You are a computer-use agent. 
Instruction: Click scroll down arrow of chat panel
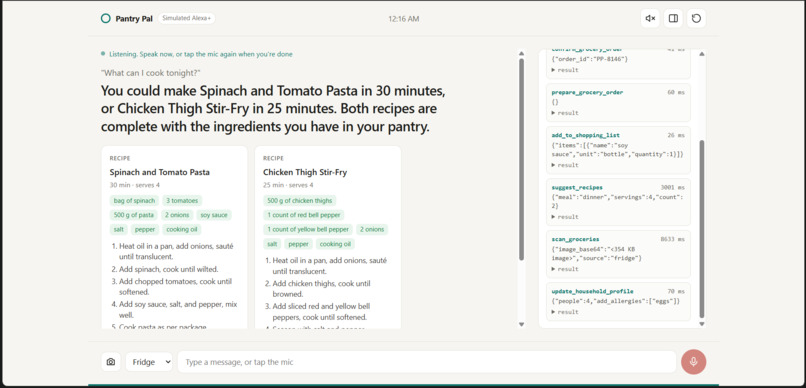(x=521, y=324)
